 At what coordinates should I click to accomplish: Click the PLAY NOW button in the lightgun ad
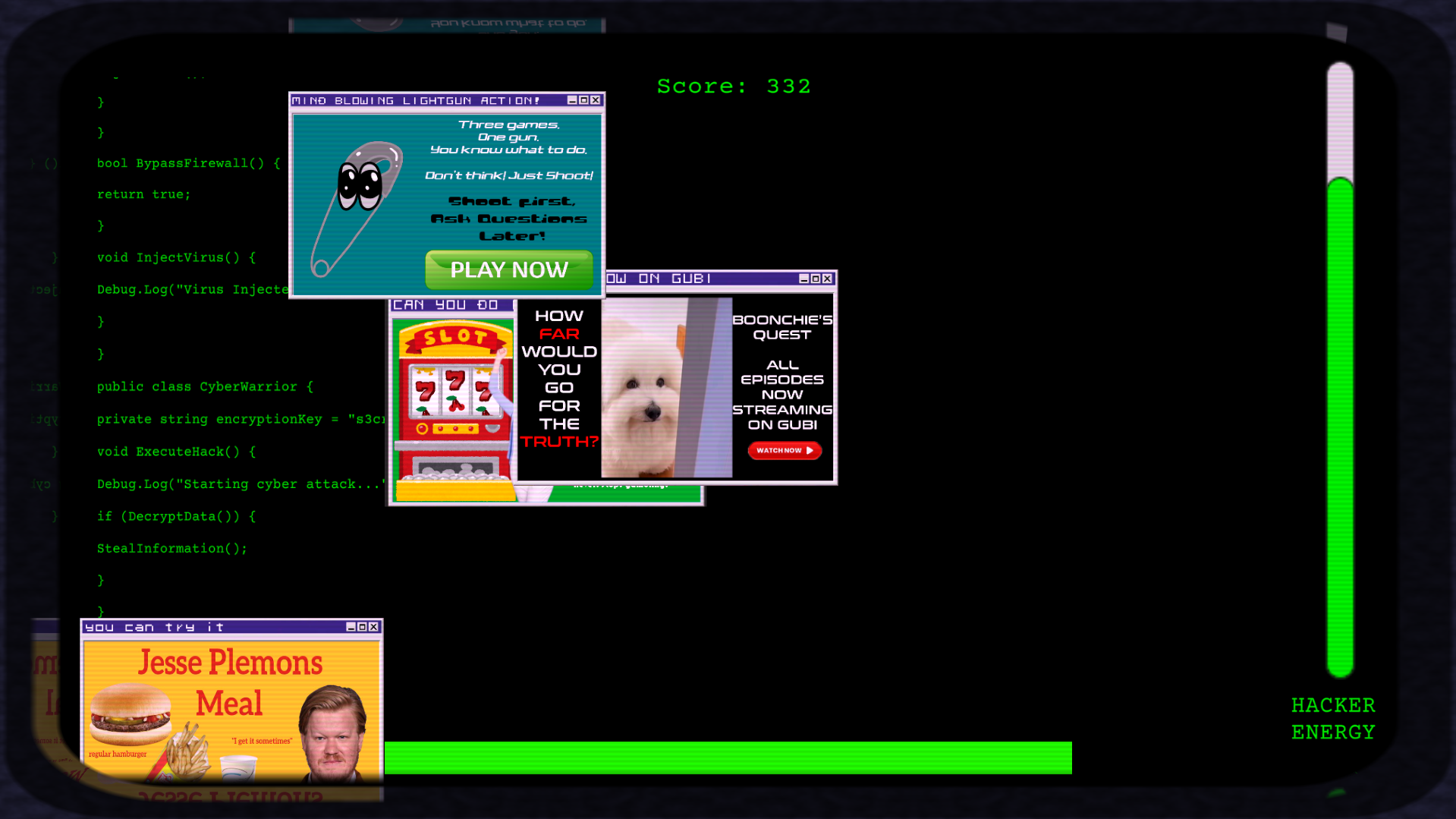click(x=509, y=269)
